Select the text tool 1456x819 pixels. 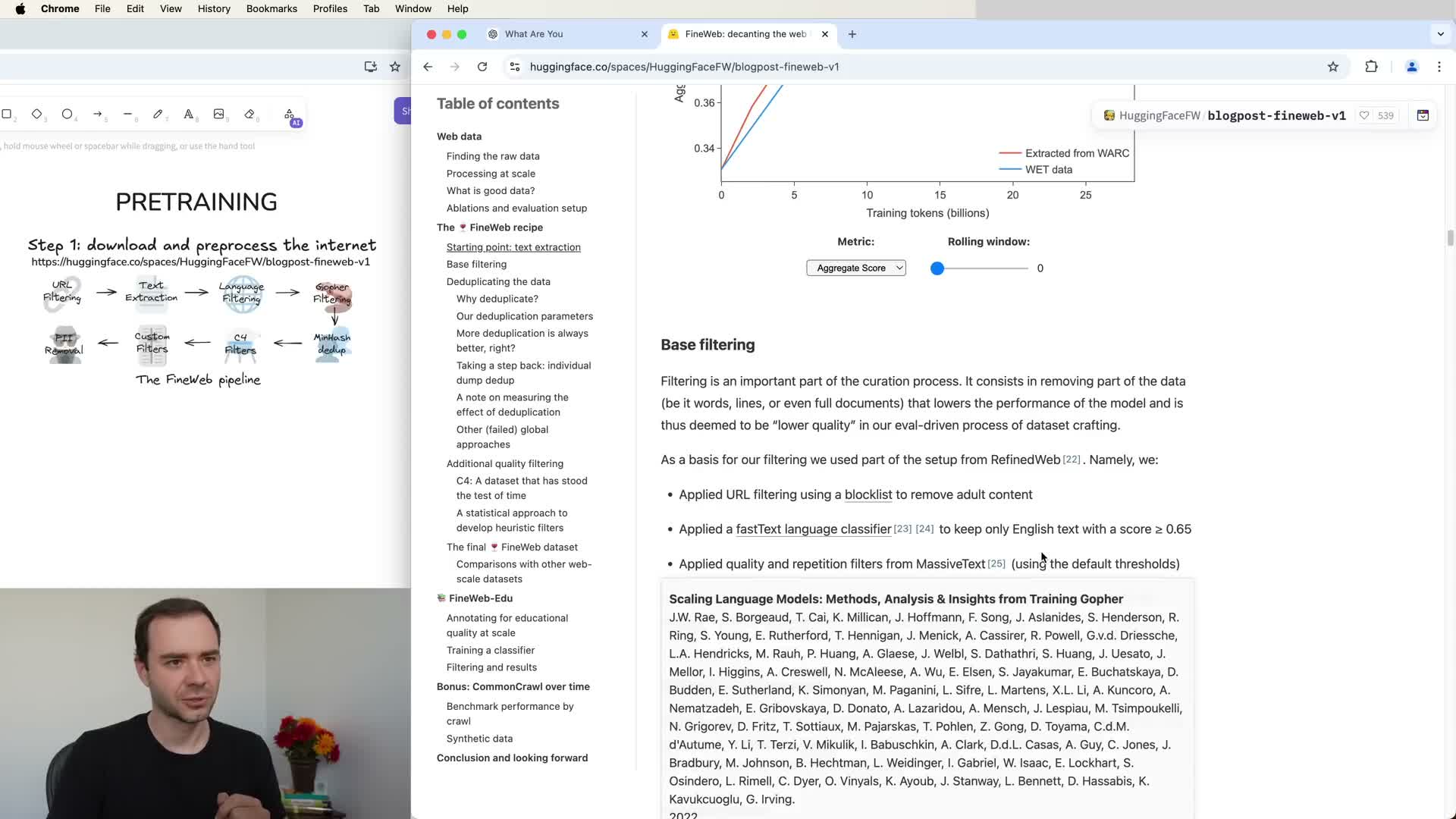188,114
